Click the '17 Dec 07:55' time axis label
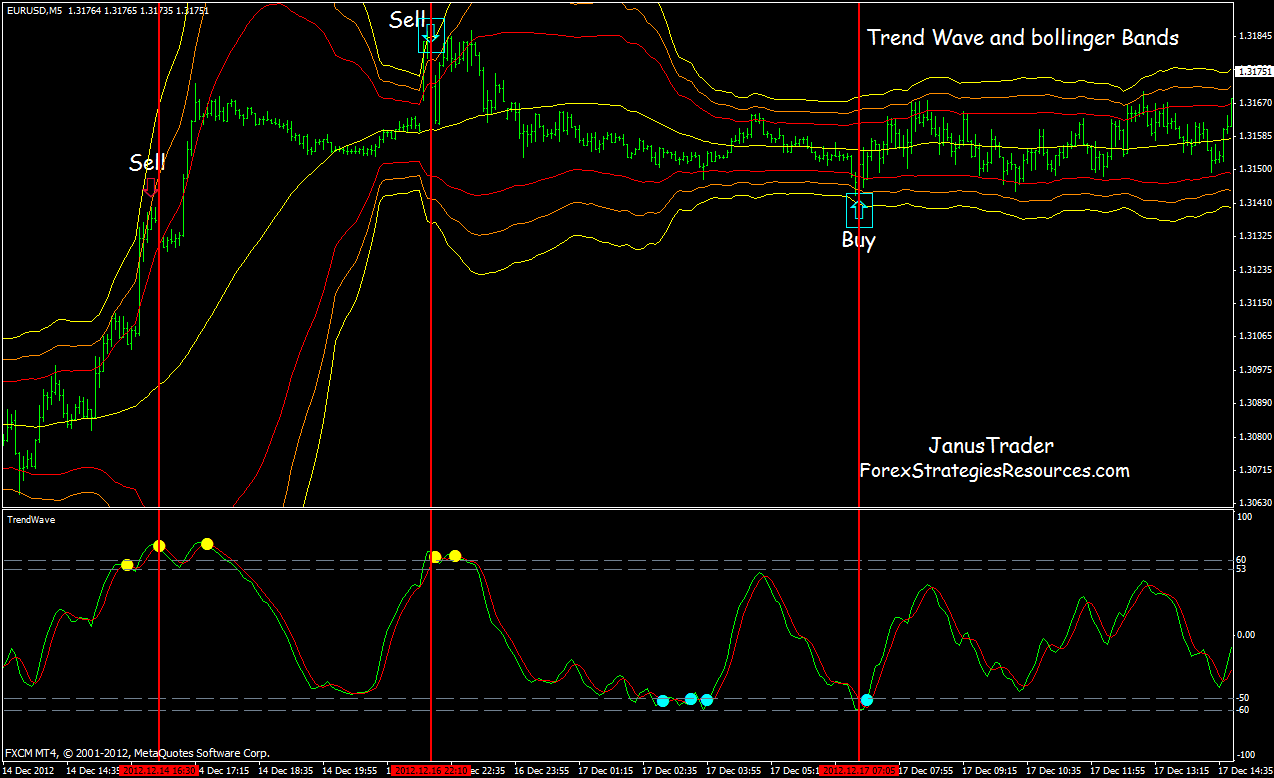Viewport: 1274px width, 778px height. tap(926, 771)
